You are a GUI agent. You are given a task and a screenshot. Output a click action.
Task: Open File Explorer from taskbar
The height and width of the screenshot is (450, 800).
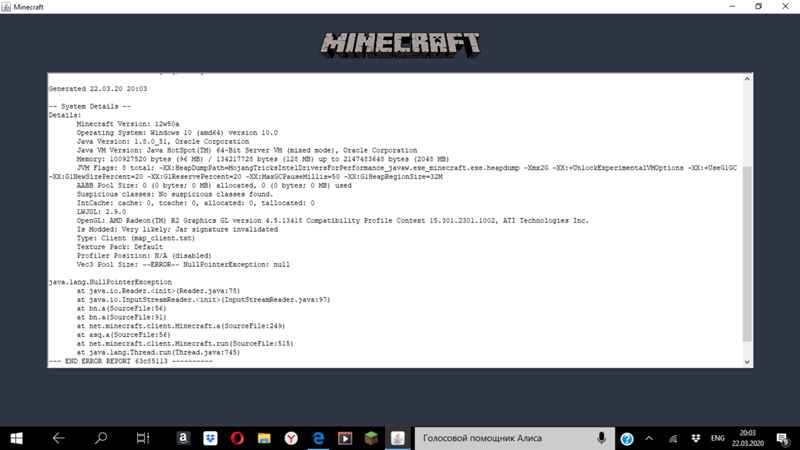(264, 438)
